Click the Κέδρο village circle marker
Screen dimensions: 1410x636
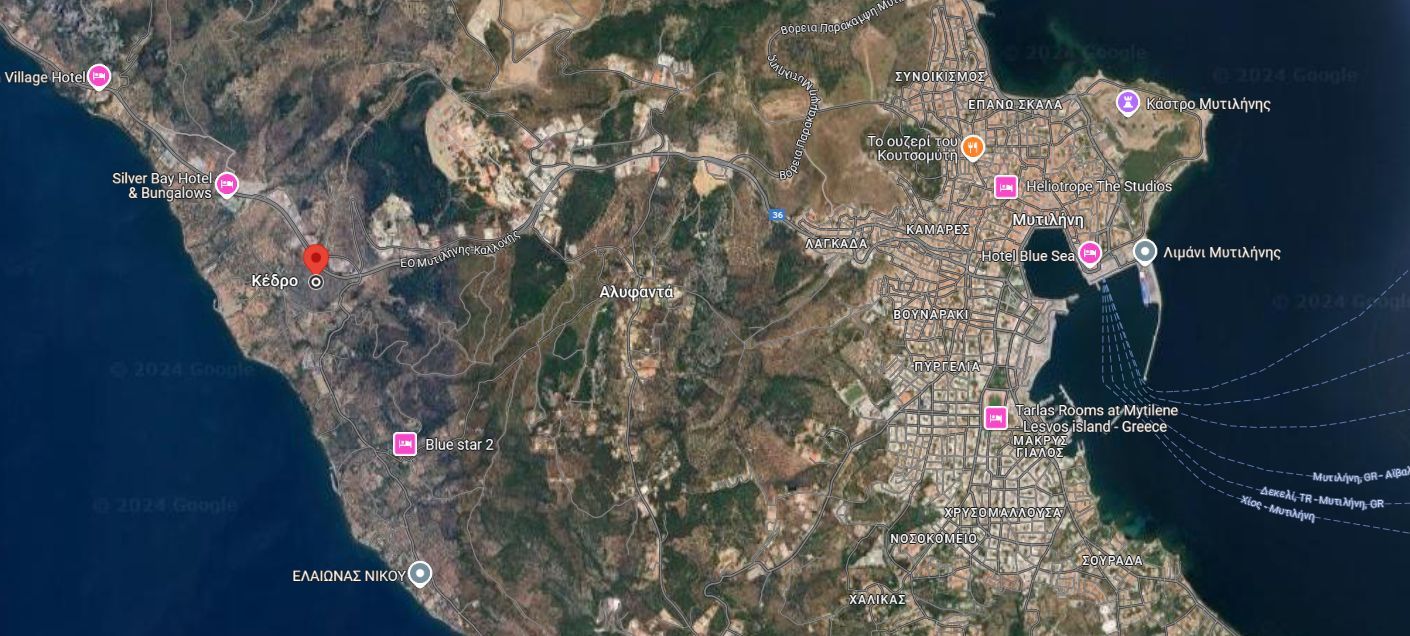316,282
